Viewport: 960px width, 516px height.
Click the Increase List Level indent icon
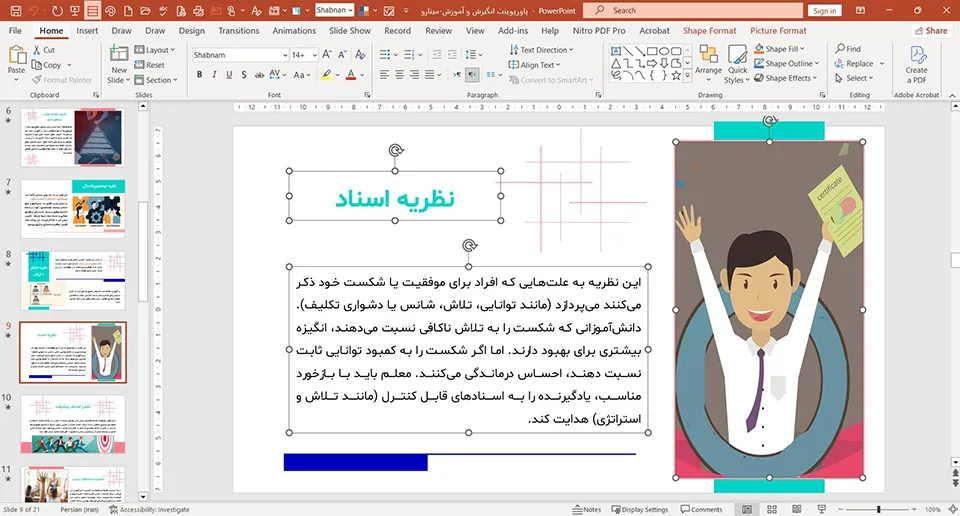[x=452, y=55]
